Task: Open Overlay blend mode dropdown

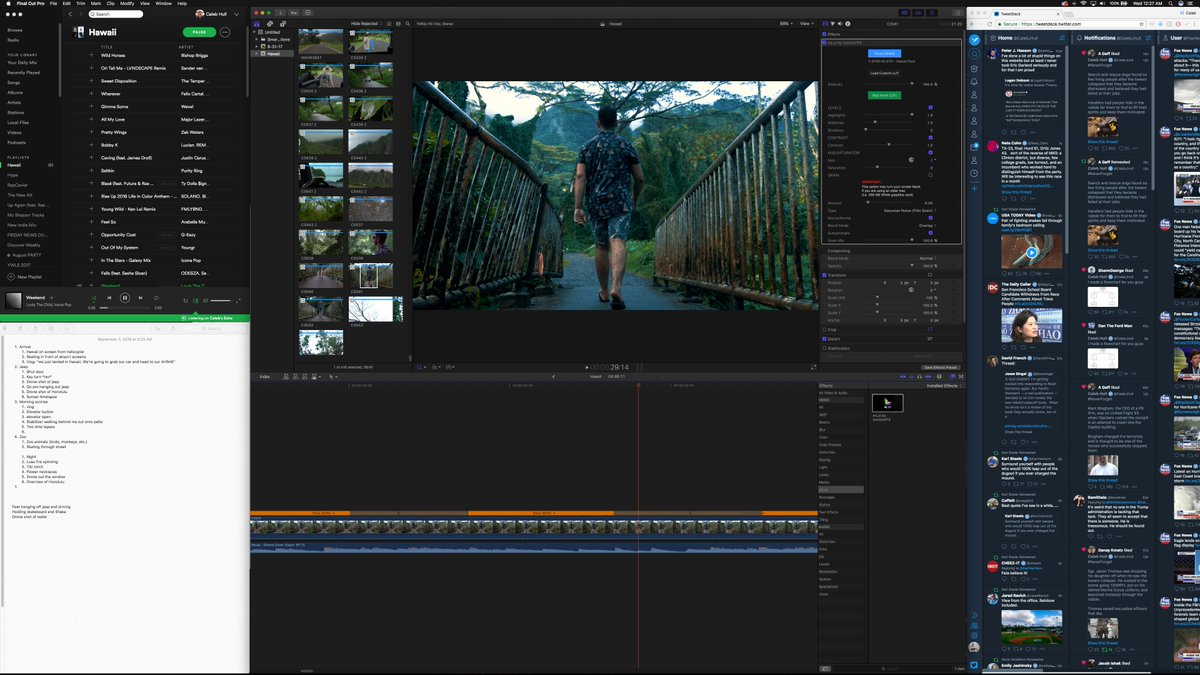Action: tap(927, 225)
